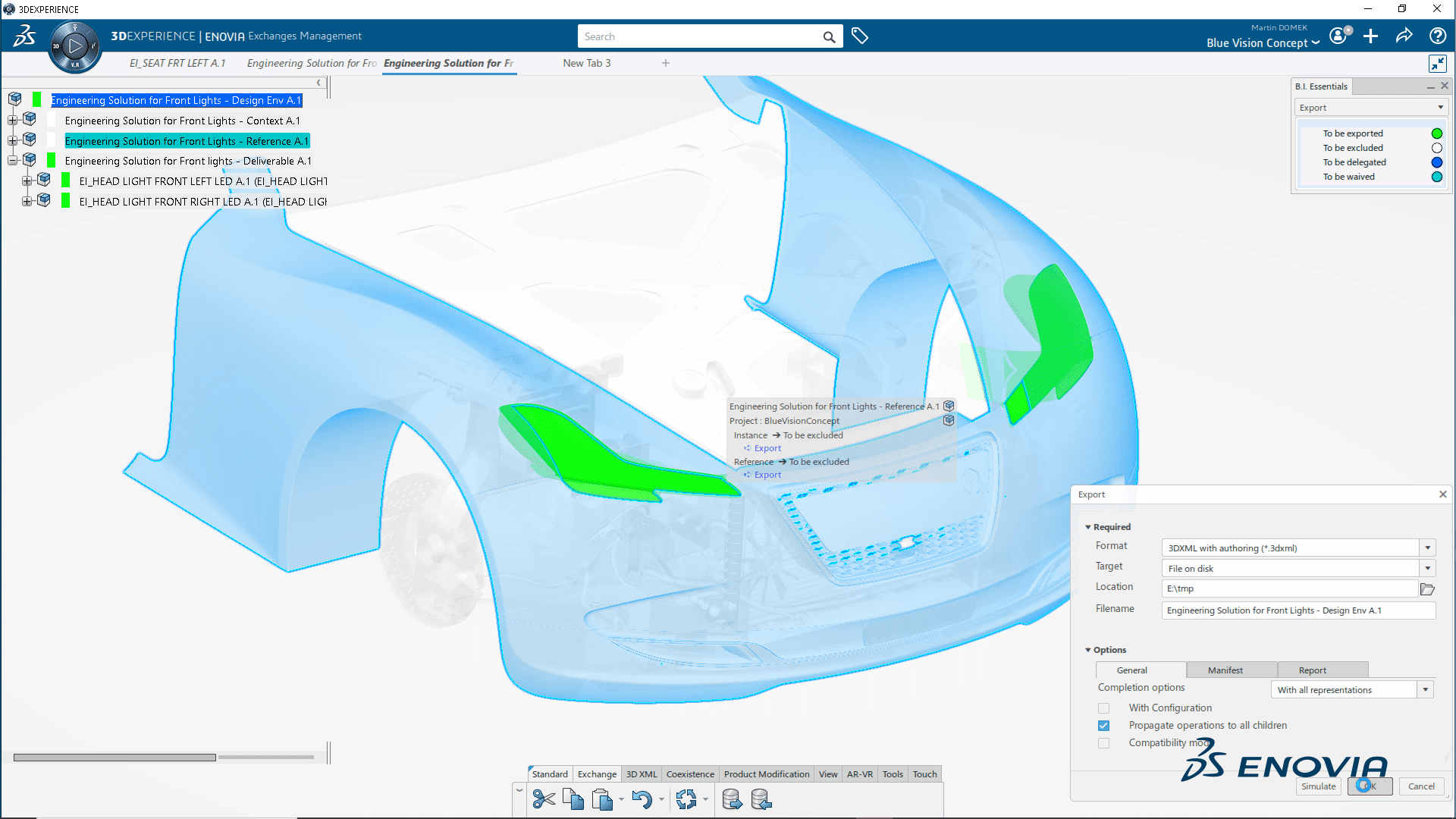Image resolution: width=1456 pixels, height=819 pixels.
Task: Click the Update refresh icon
Action: point(686,799)
